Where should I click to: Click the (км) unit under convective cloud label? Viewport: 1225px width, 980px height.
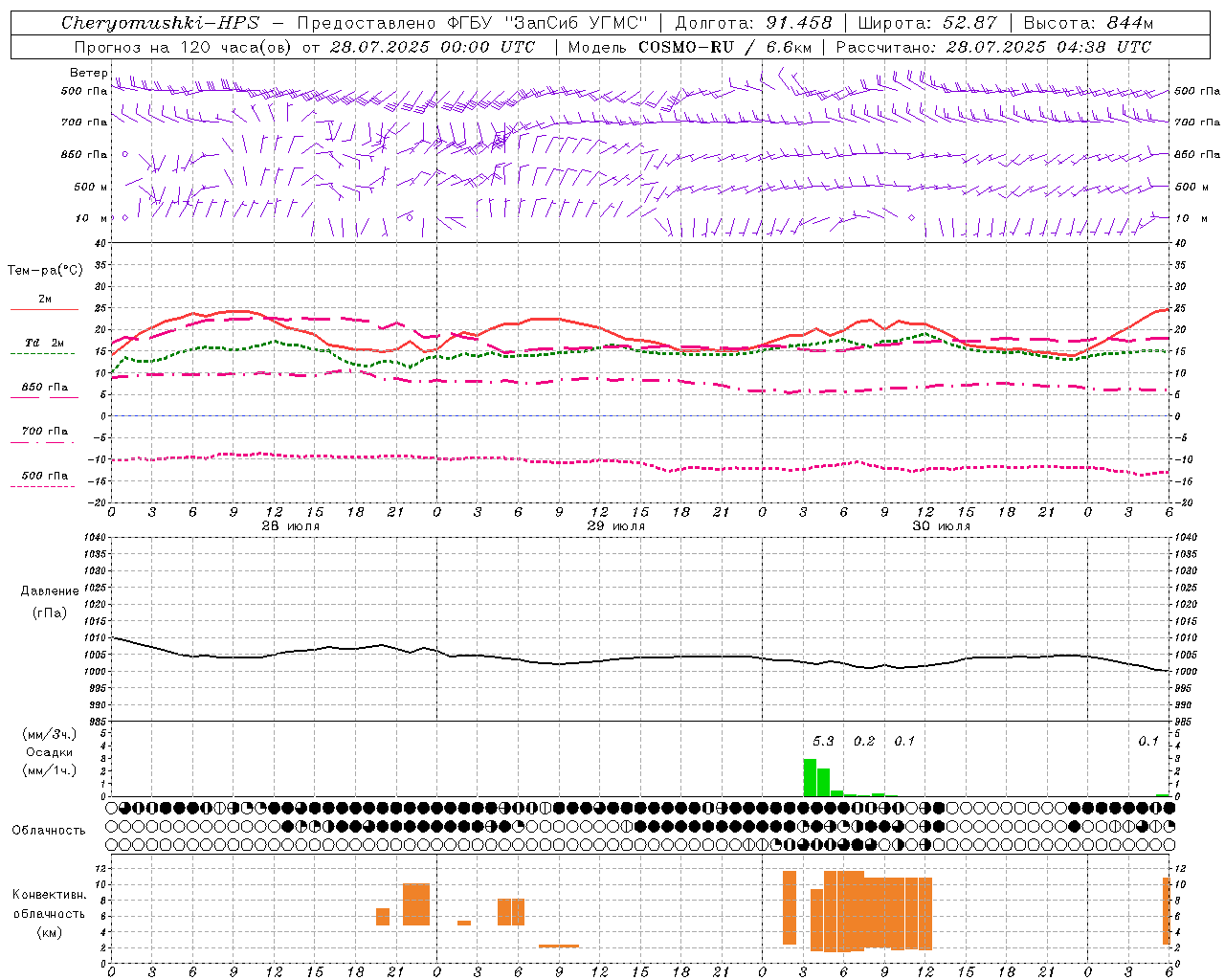[x=49, y=932]
